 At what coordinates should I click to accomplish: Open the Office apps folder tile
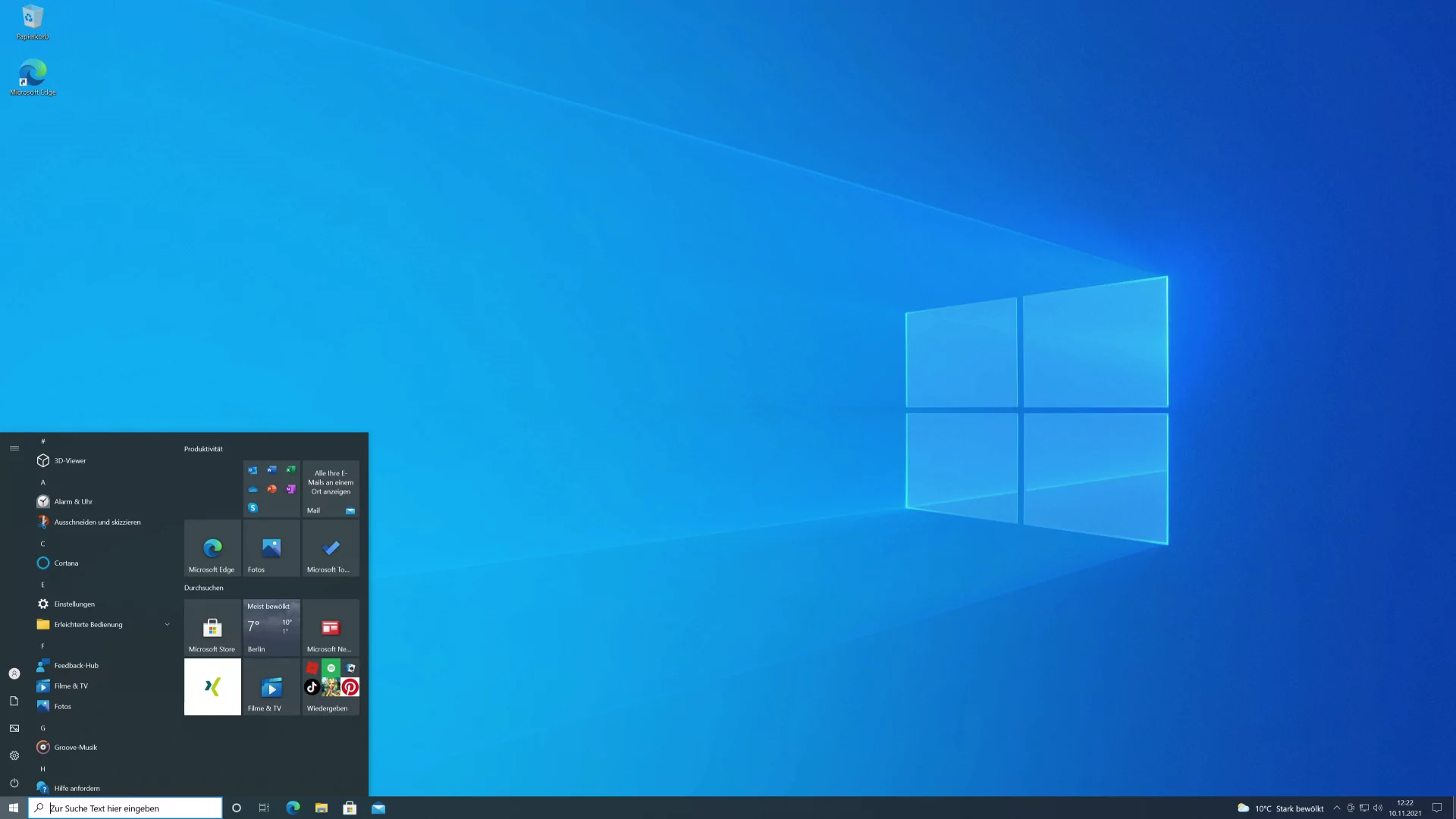[271, 489]
